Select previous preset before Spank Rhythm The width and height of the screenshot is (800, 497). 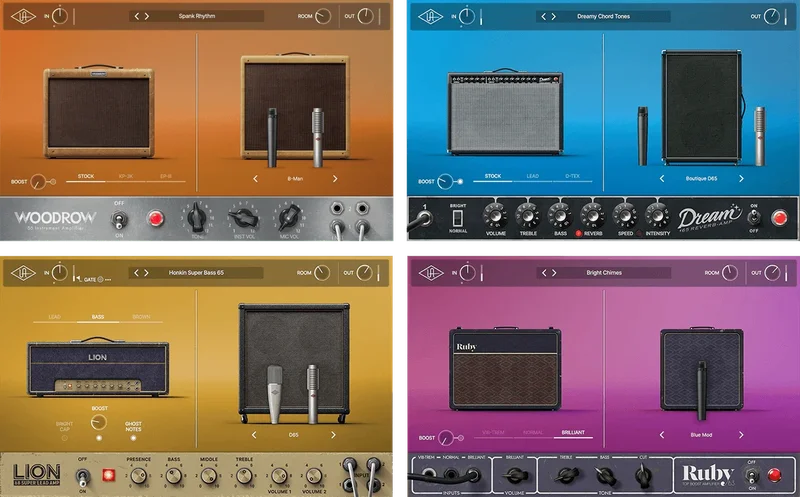pyautogui.click(x=137, y=16)
